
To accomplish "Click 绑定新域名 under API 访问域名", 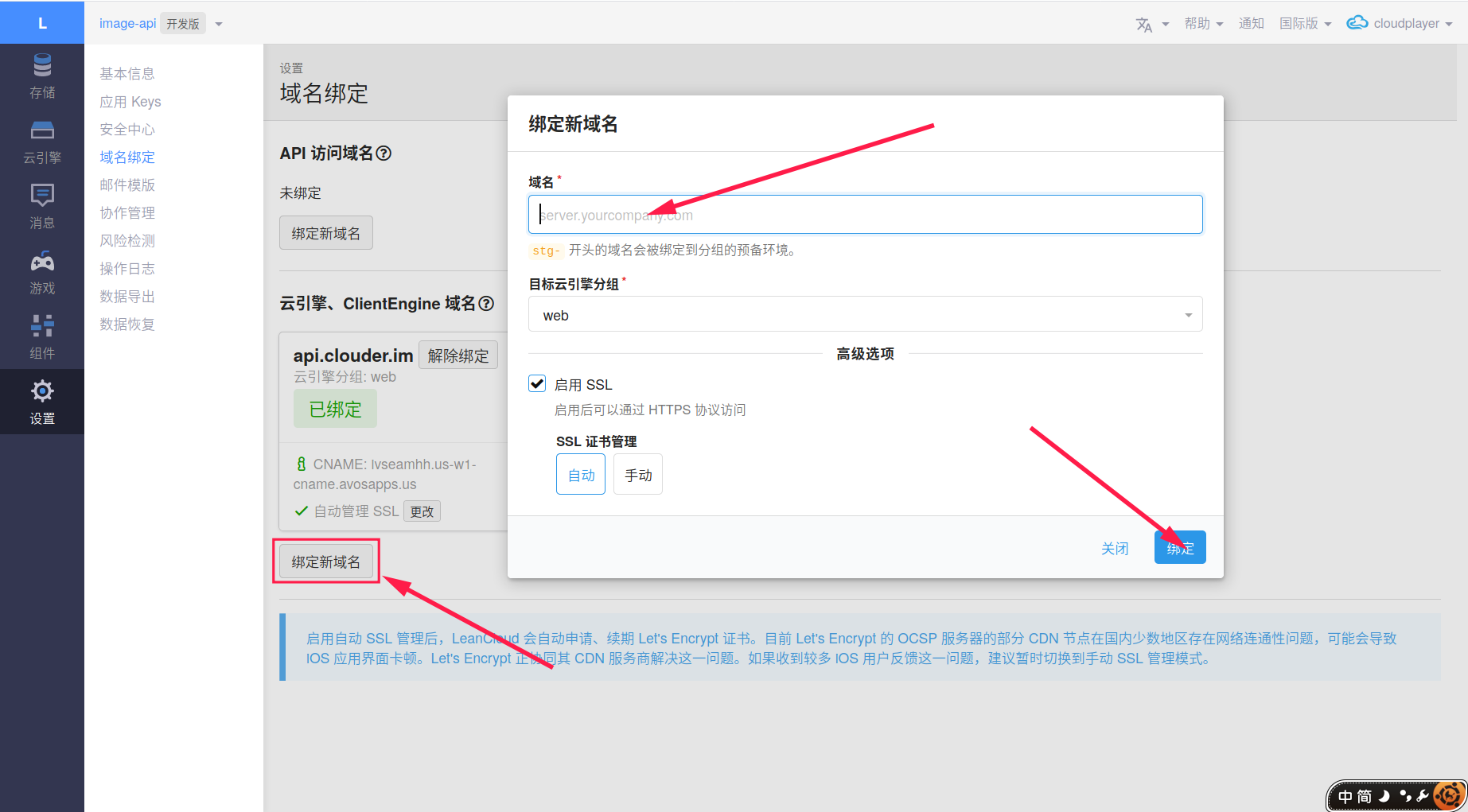I will pyautogui.click(x=325, y=233).
